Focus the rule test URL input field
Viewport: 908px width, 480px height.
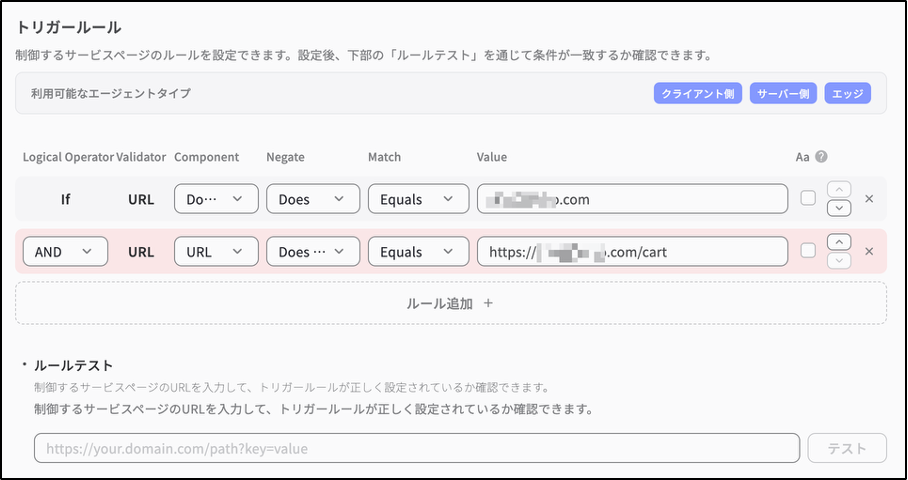coord(417,448)
